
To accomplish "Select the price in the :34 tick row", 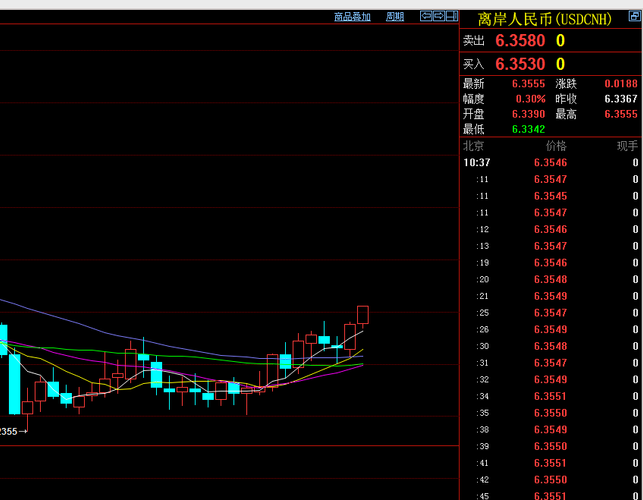I will click(x=550, y=396).
